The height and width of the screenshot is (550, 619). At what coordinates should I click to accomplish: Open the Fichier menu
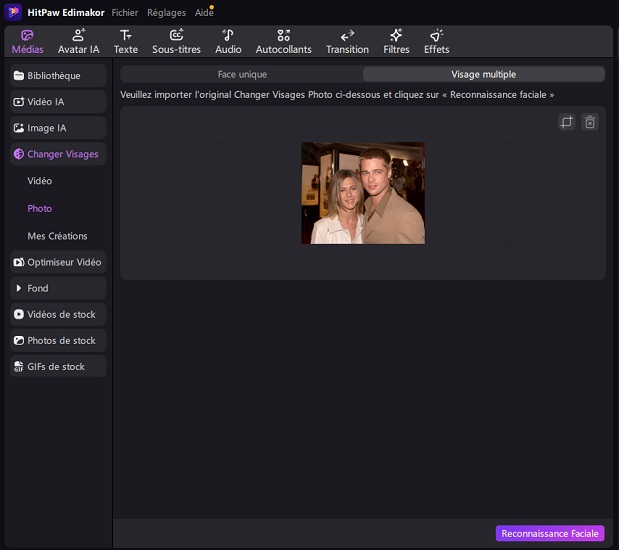(x=125, y=13)
